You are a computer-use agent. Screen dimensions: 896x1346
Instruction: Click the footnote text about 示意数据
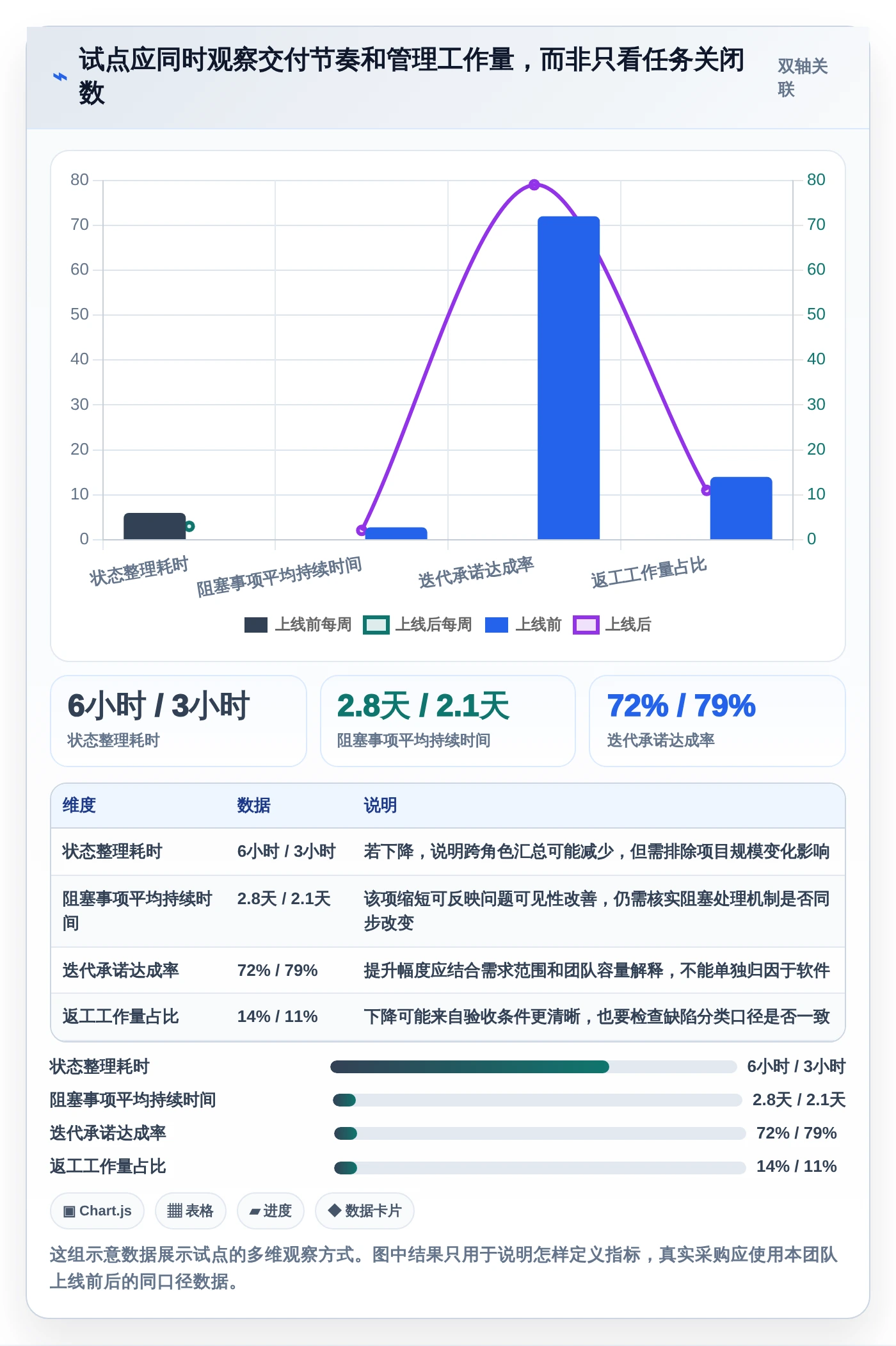tap(444, 1268)
